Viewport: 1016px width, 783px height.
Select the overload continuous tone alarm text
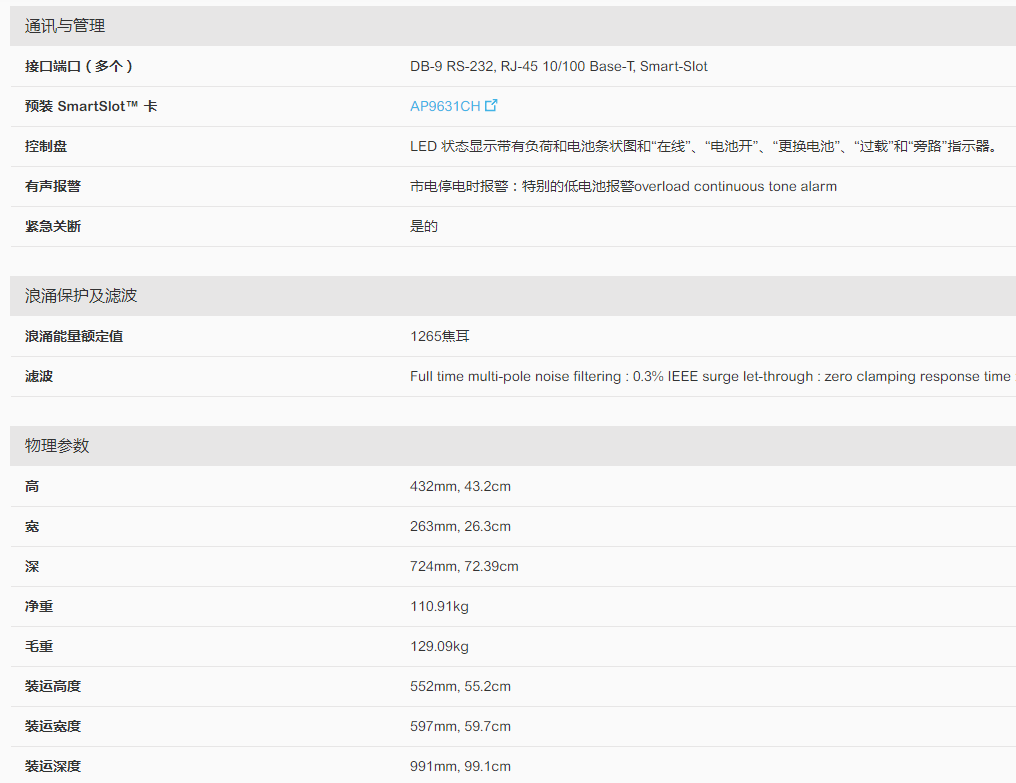pos(736,186)
